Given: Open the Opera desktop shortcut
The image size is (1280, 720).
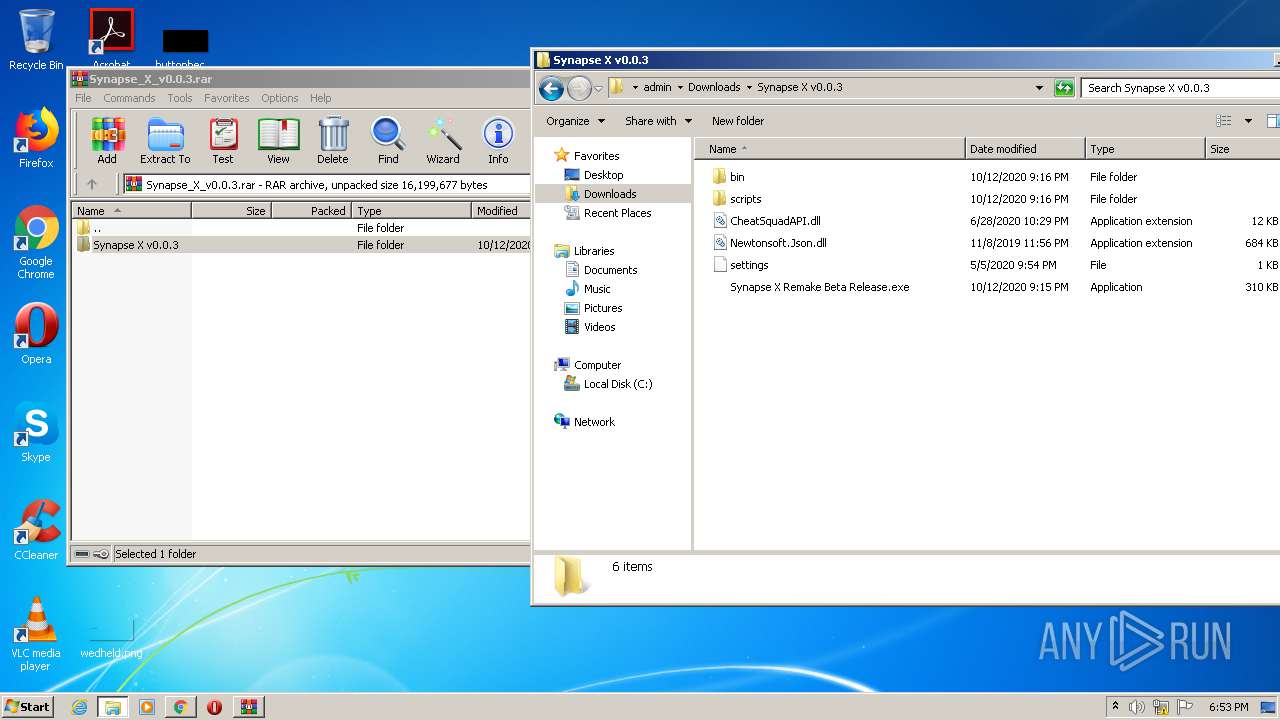Looking at the screenshot, I should [36, 334].
